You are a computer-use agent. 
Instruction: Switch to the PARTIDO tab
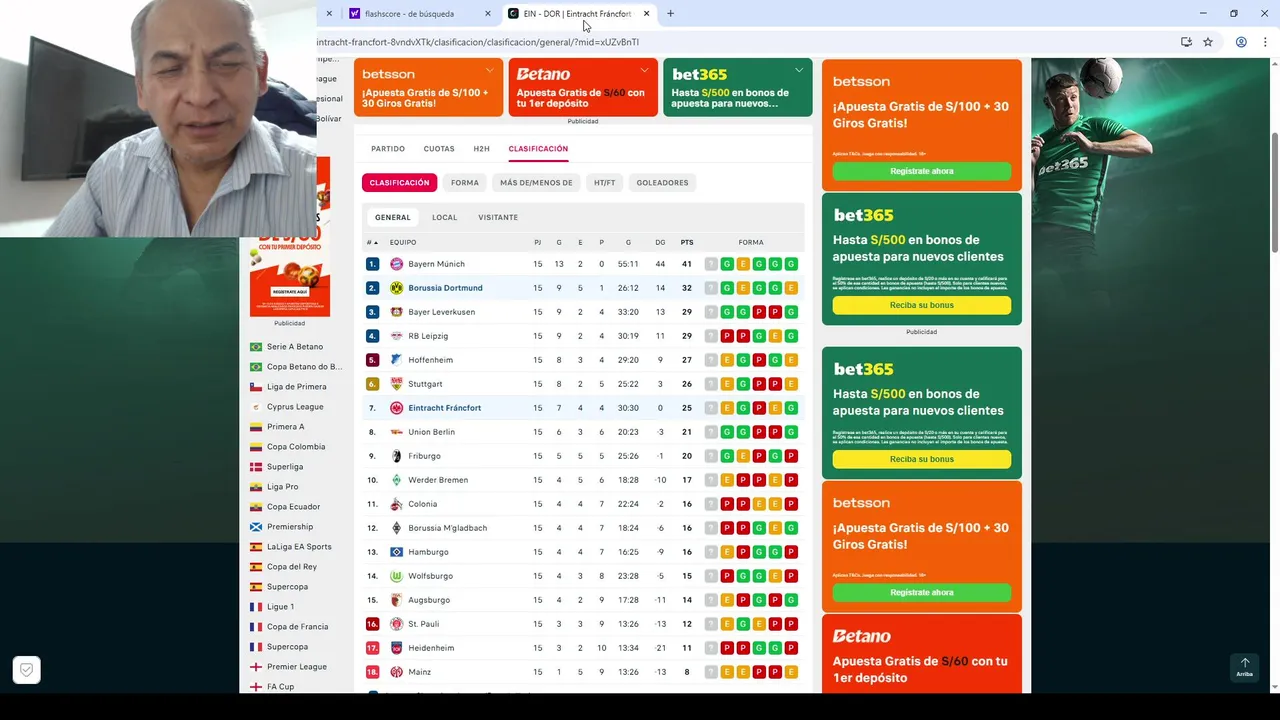click(x=388, y=149)
